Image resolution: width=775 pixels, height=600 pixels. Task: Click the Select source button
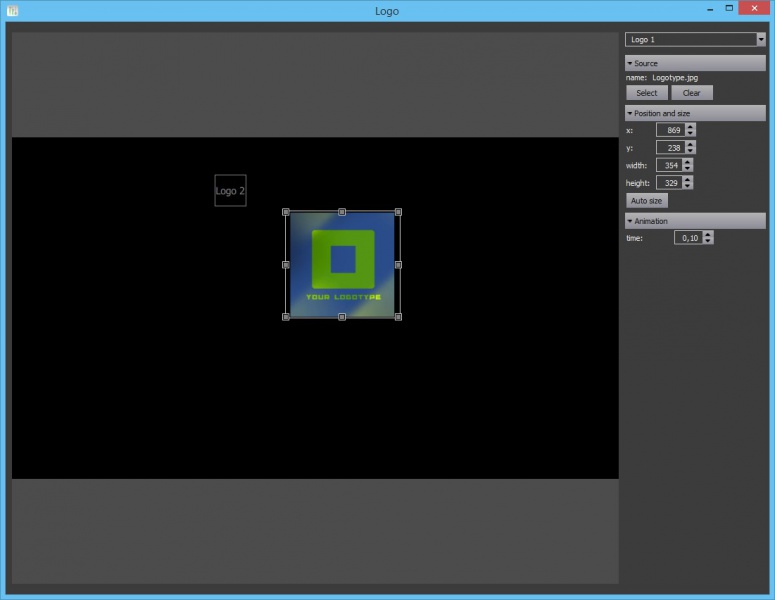646,93
